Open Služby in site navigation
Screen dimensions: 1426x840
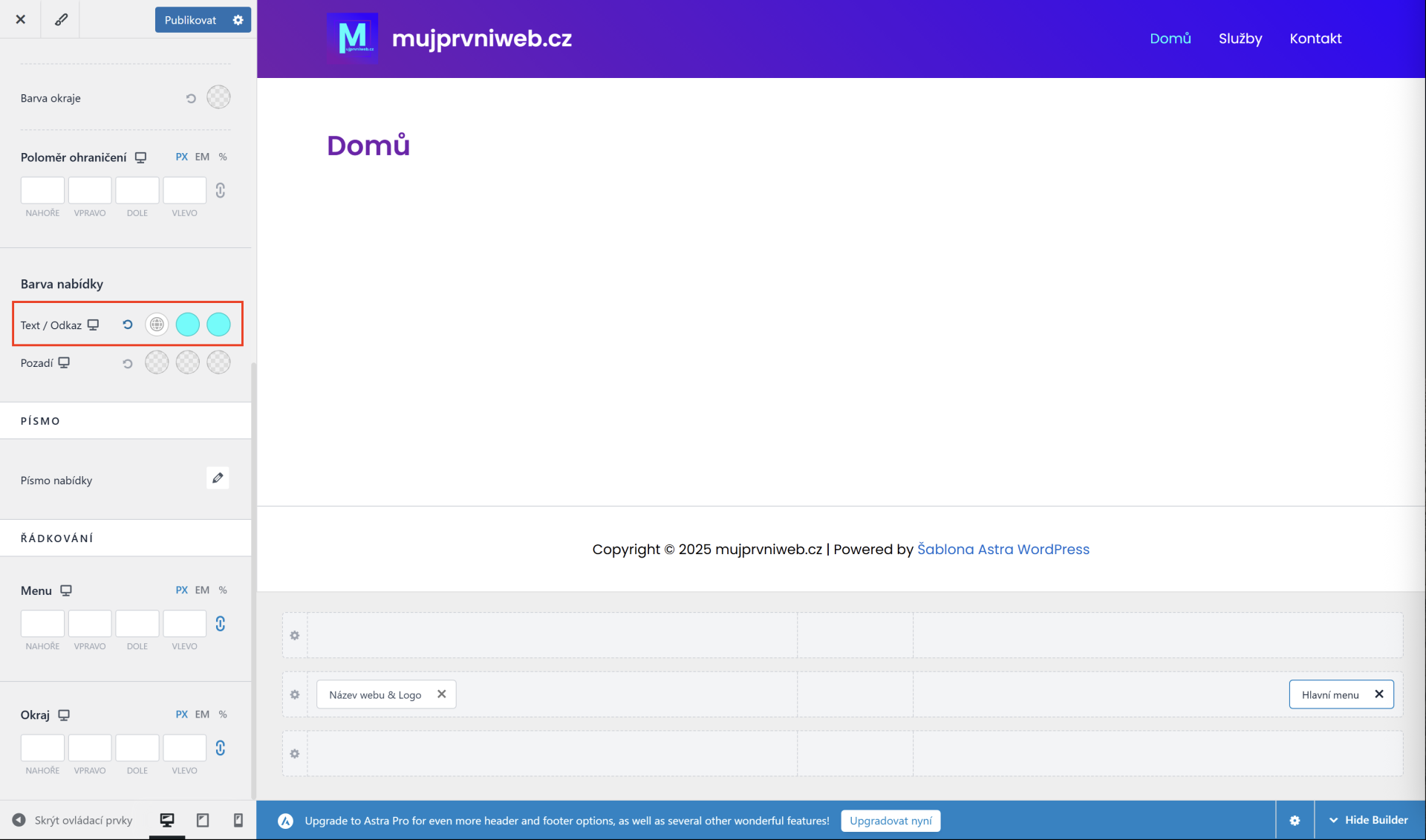[1240, 39]
